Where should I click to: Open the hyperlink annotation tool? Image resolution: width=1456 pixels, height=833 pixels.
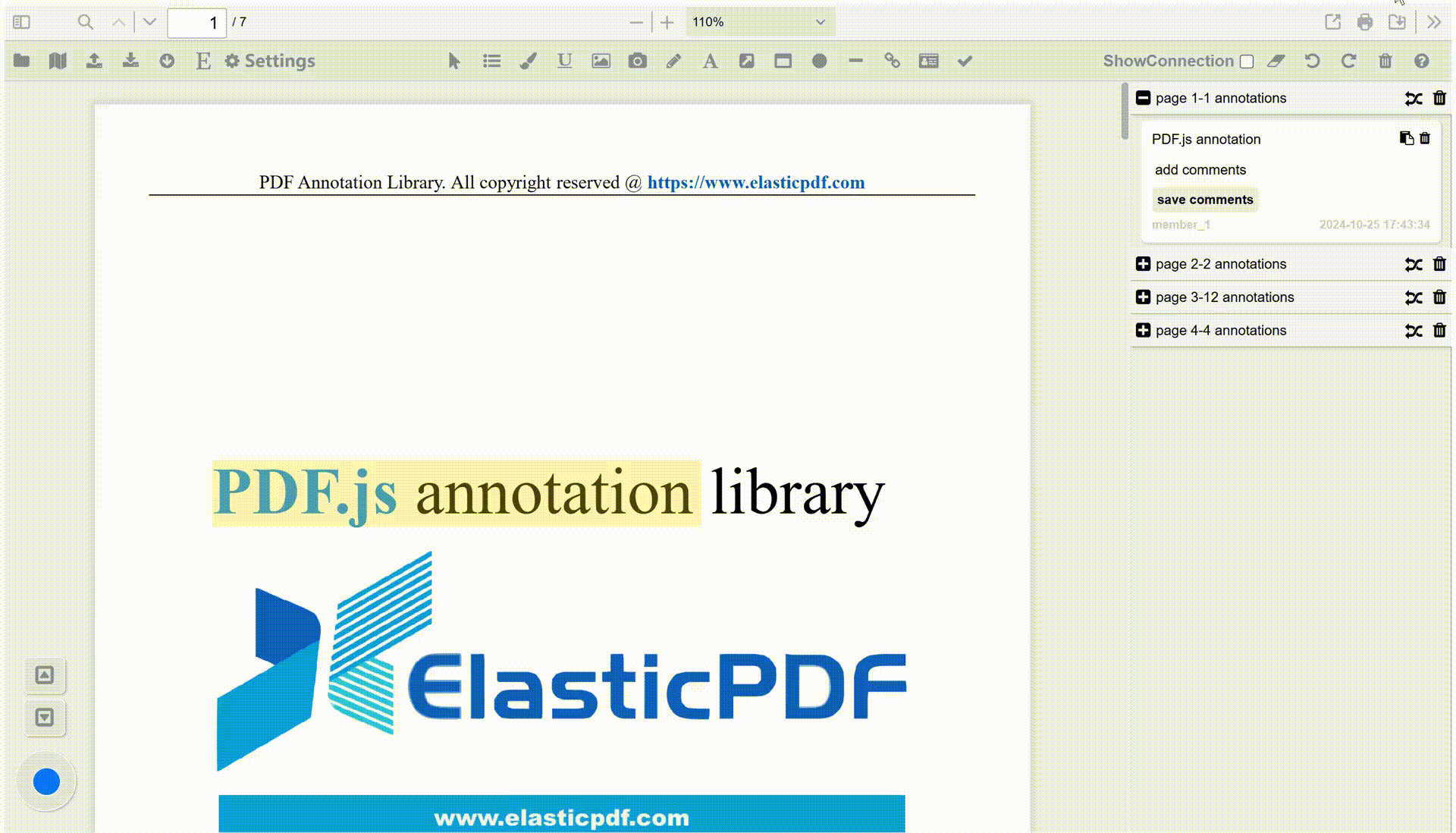[x=893, y=61]
